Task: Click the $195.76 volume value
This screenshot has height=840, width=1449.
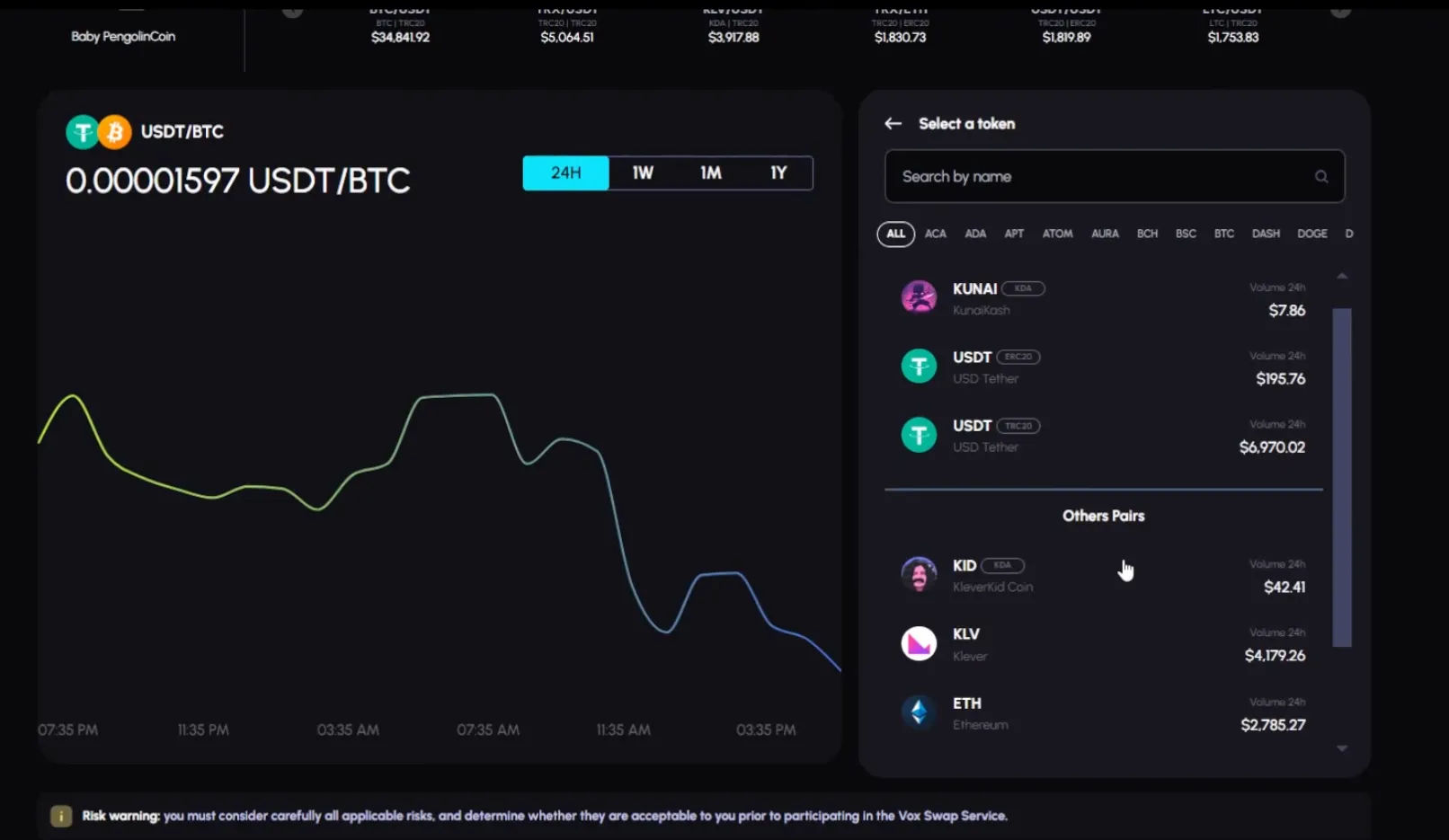Action: [x=1280, y=379]
